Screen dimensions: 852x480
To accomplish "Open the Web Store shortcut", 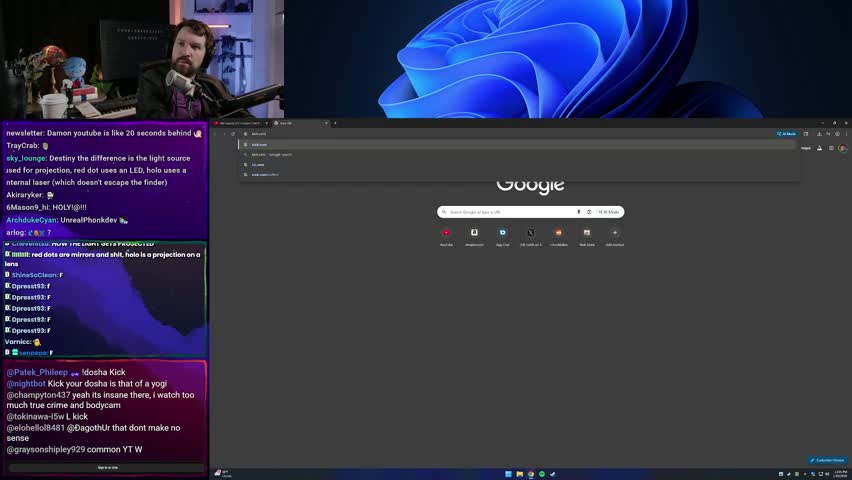I will point(586,233).
